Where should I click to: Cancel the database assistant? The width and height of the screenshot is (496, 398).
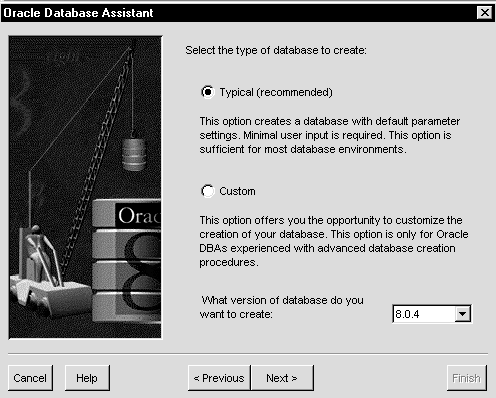(x=30, y=378)
